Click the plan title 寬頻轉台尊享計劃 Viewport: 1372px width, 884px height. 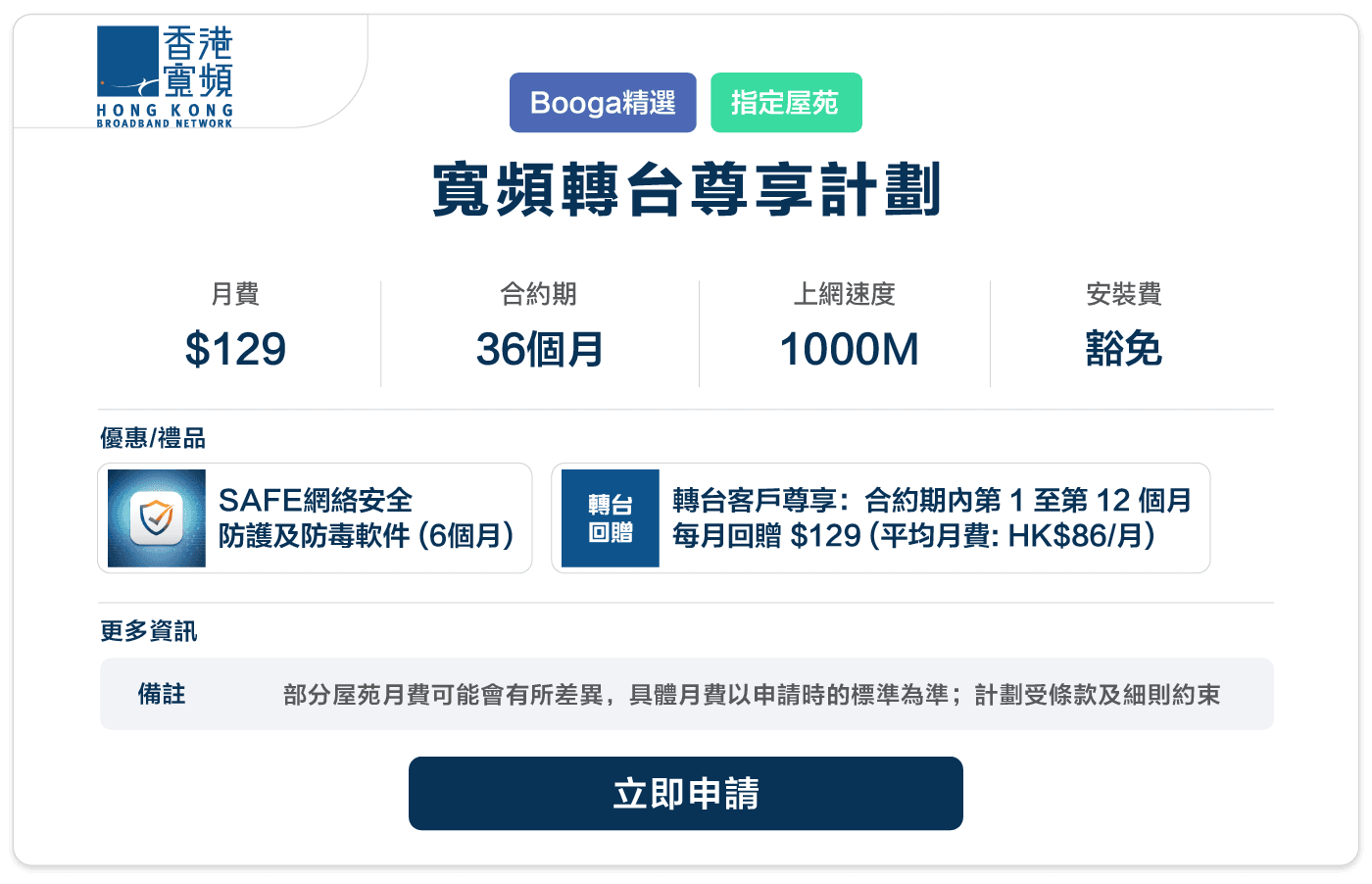coord(686,190)
